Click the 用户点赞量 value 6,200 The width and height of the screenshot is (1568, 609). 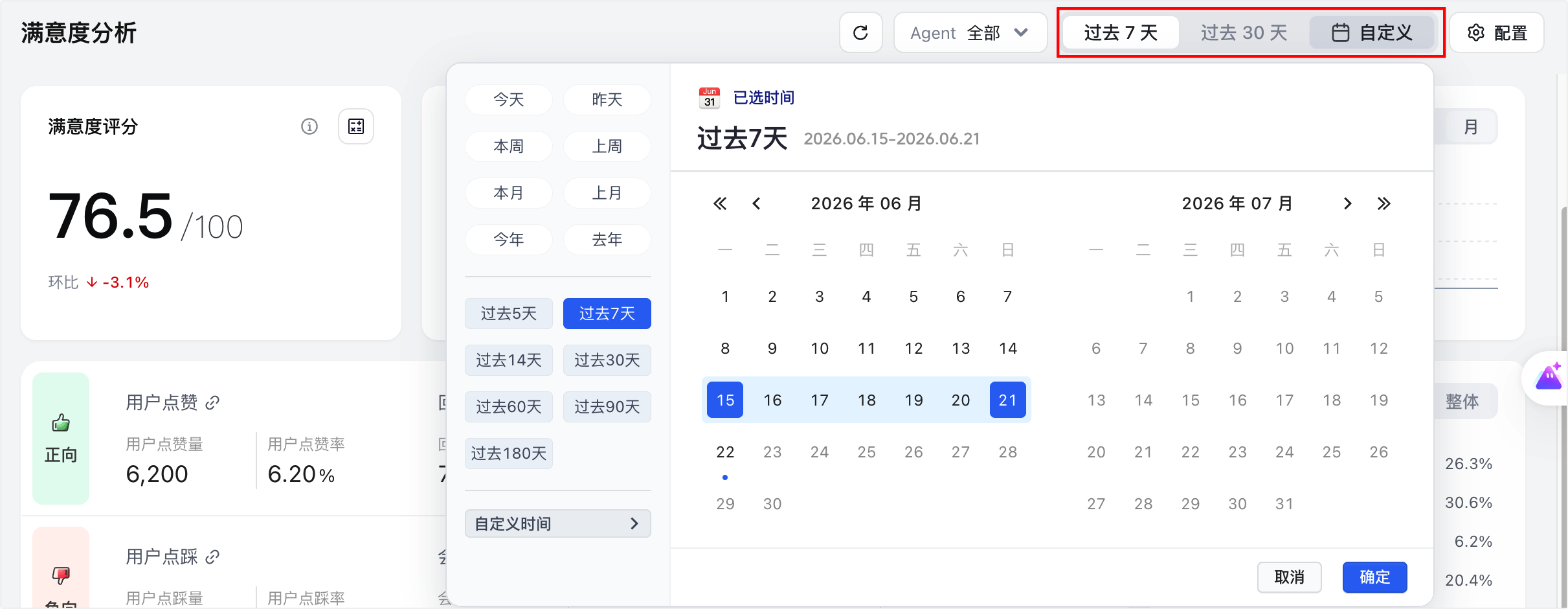pos(157,474)
